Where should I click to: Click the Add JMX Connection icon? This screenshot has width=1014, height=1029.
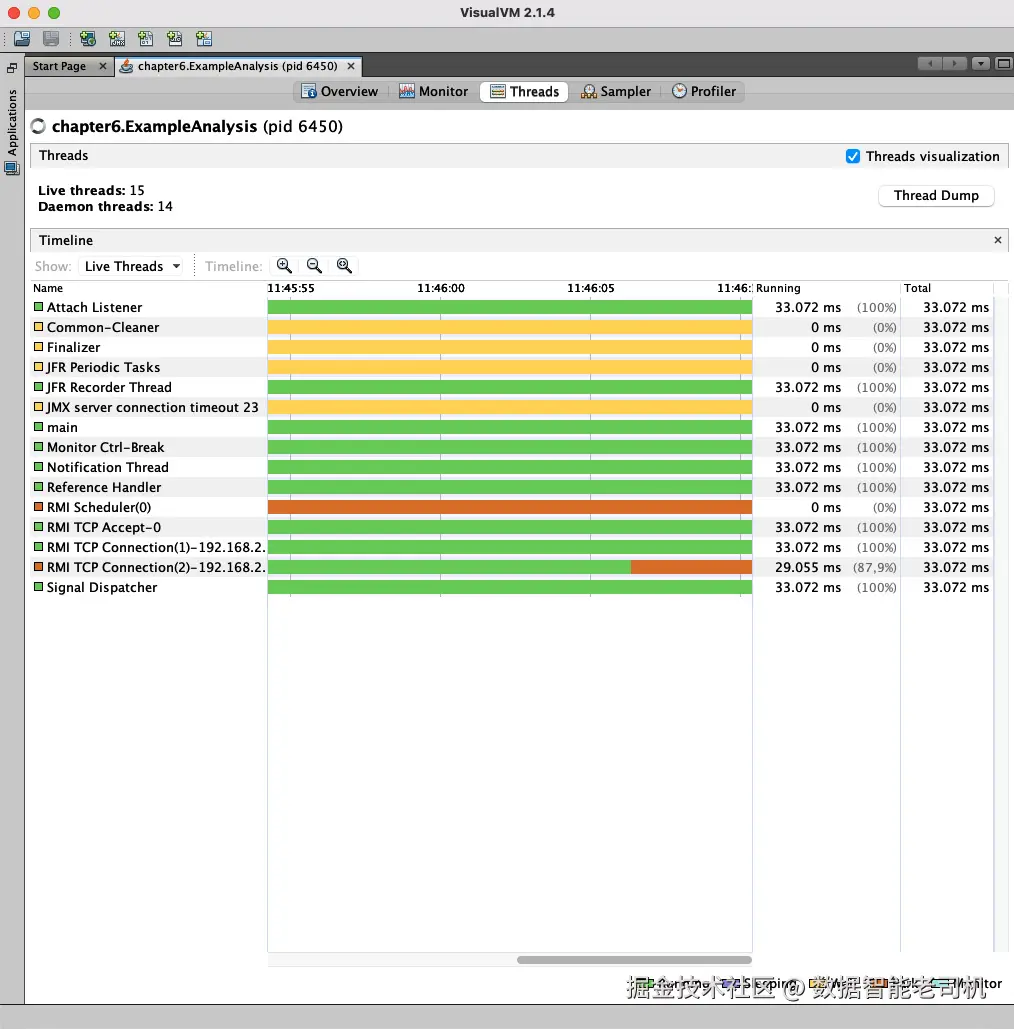[117, 39]
